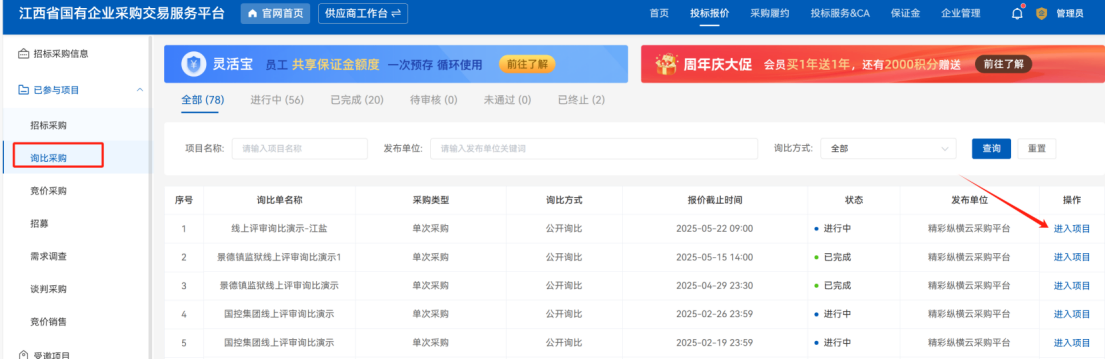Collapse the 已参与项目 sidebar group
Viewport: 1105px width, 360px height.
coord(139,90)
